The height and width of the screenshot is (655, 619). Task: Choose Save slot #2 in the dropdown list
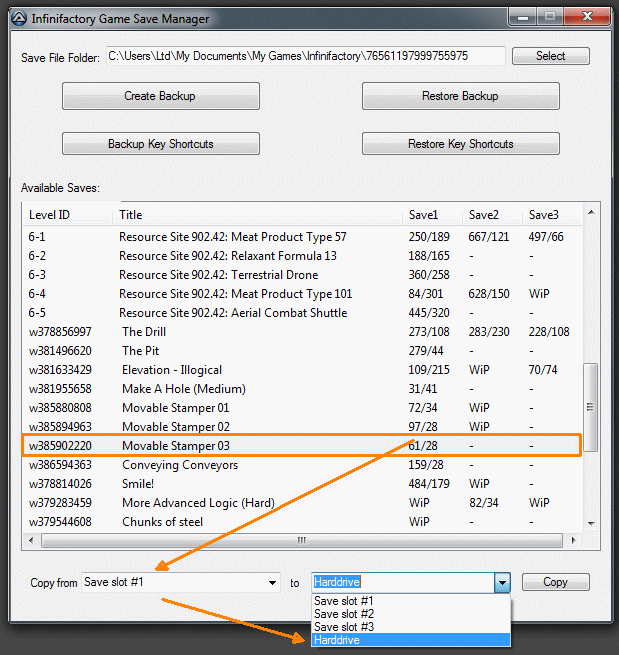(411, 614)
